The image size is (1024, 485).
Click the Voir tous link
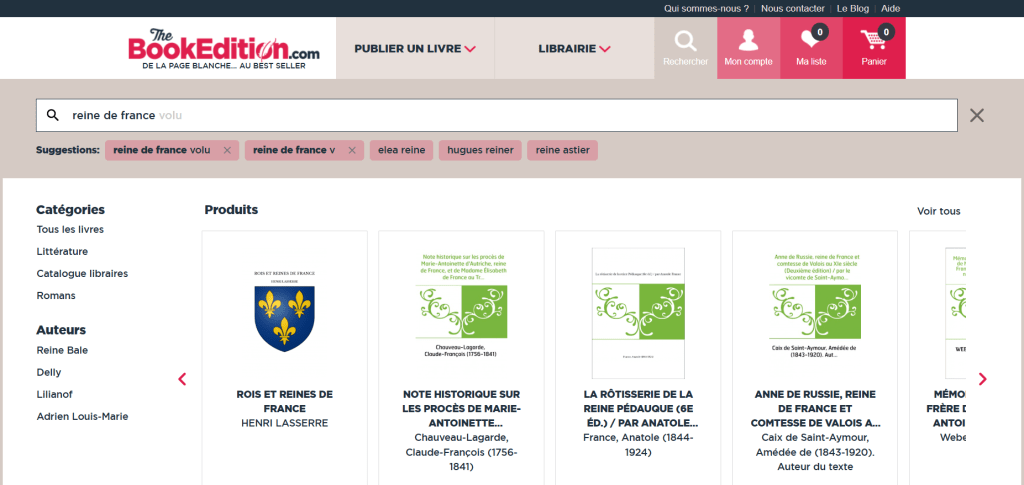click(x=938, y=211)
